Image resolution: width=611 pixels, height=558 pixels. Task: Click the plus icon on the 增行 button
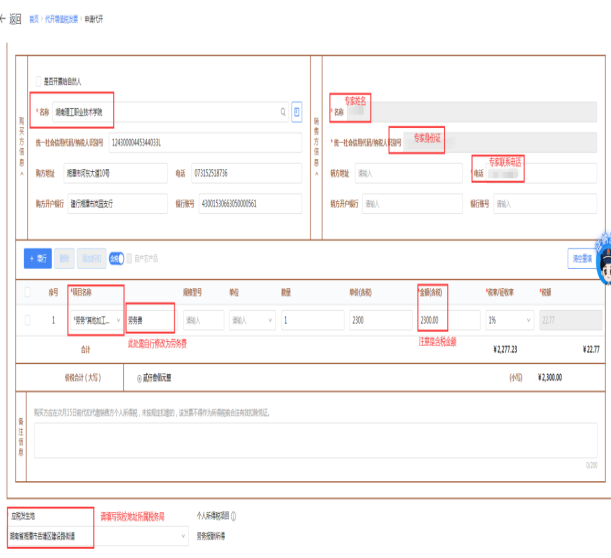click(x=32, y=258)
